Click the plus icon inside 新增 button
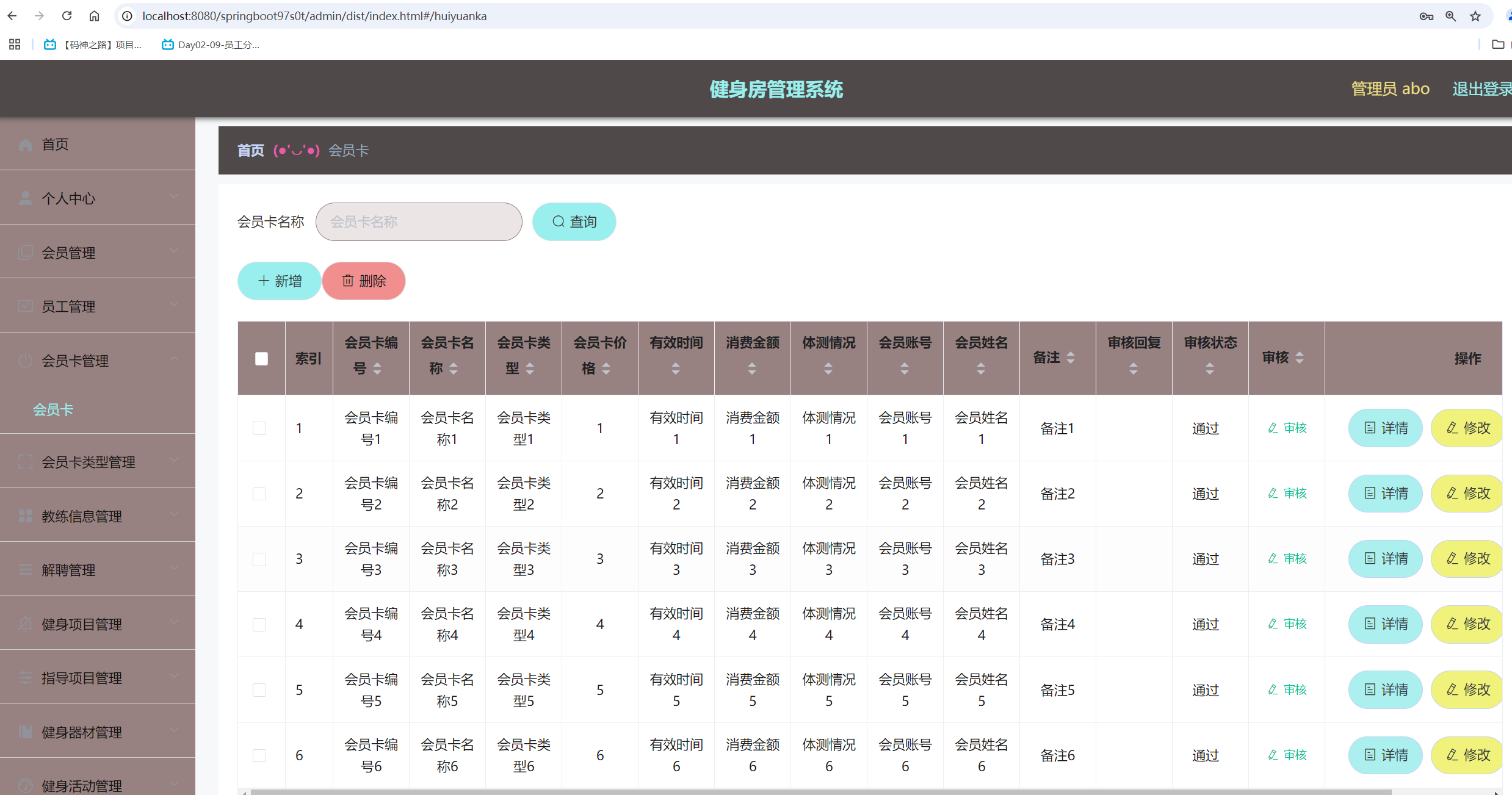 [263, 281]
